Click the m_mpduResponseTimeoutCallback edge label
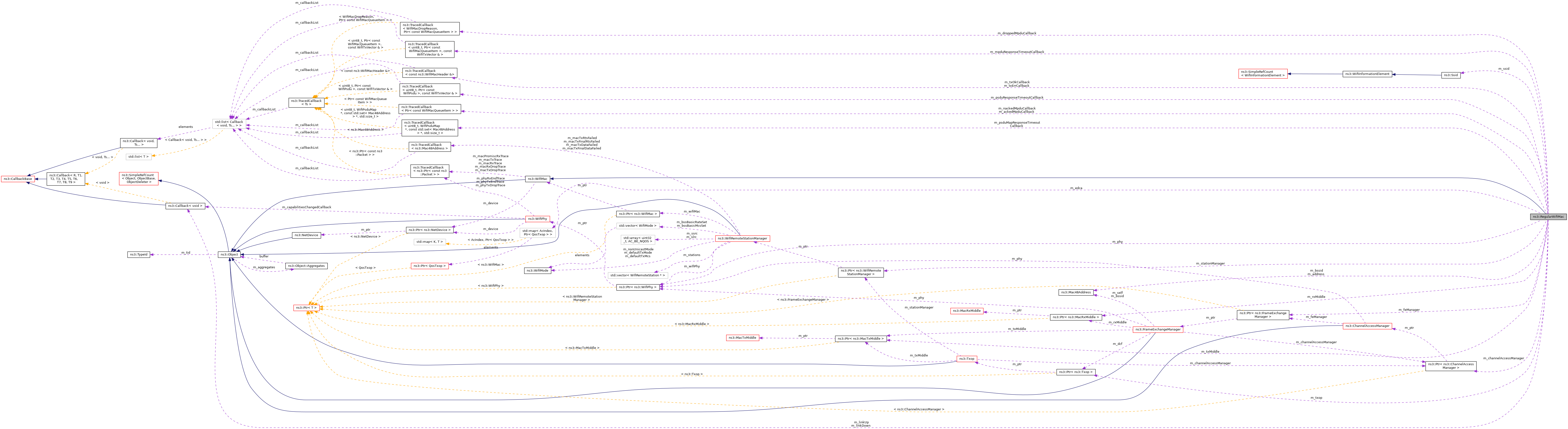This screenshot has width=1568, height=429. [x=1017, y=52]
